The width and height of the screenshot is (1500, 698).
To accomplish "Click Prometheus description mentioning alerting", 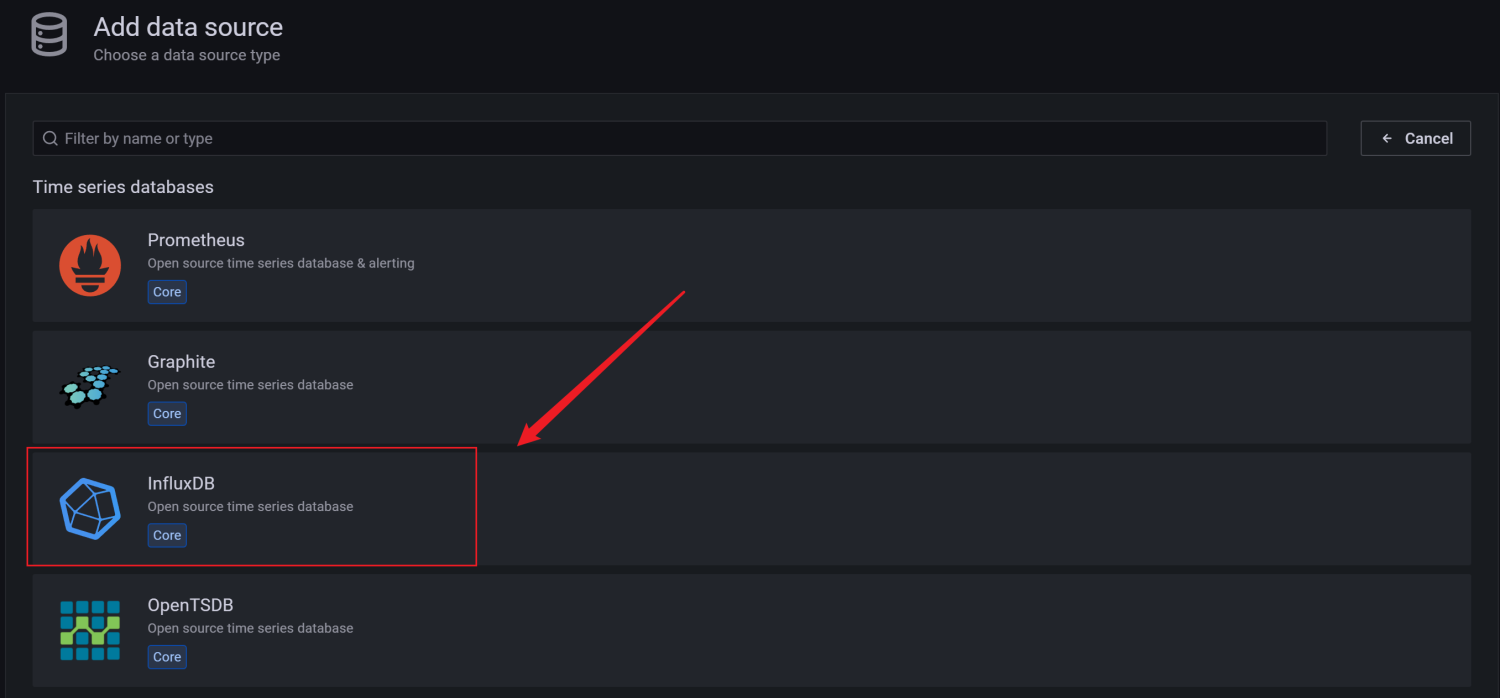I will pos(281,263).
